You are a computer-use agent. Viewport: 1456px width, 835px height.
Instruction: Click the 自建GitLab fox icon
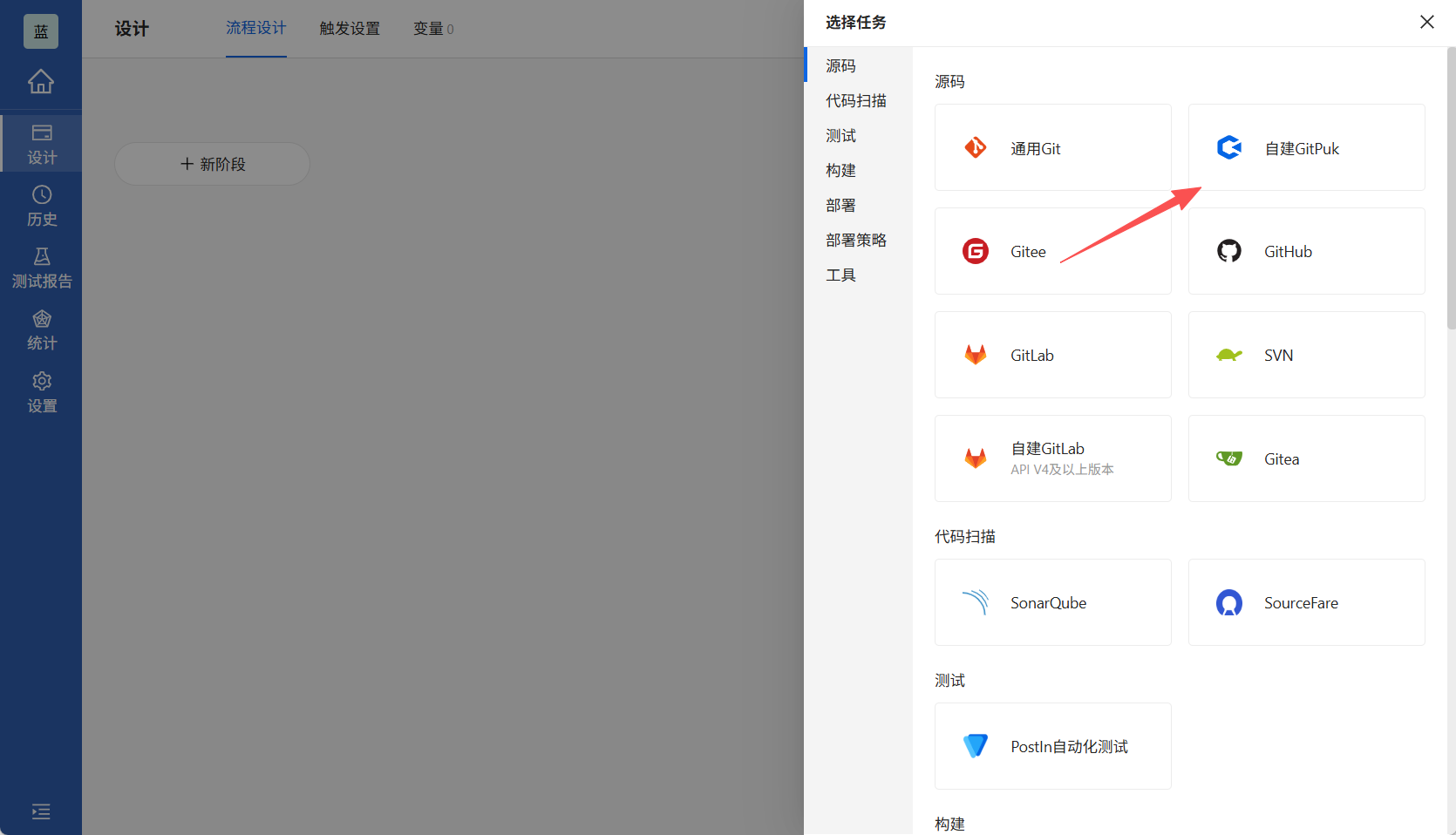(975, 458)
